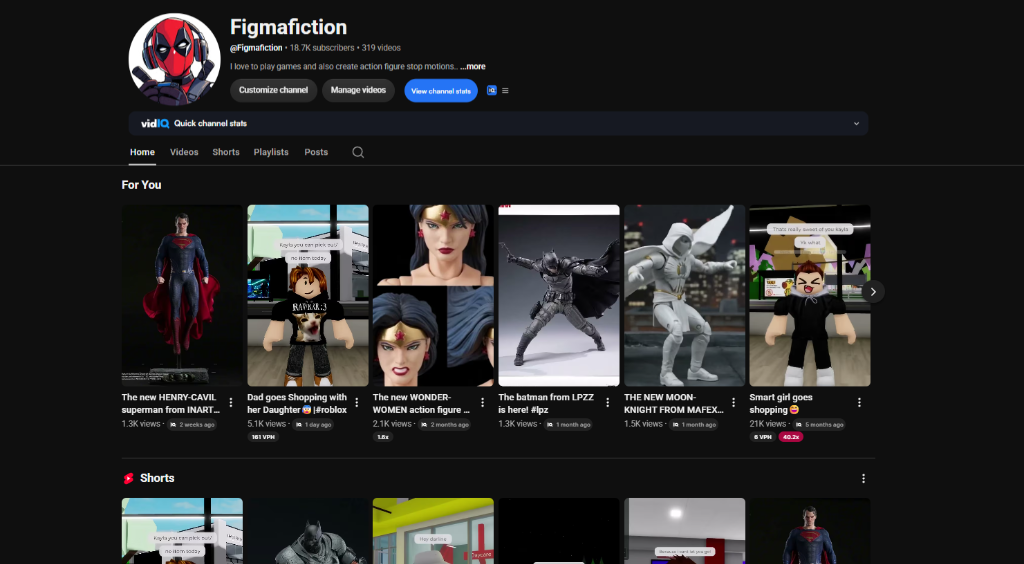
Task: Open options for Smart girl goes shopping video
Action: click(859, 403)
